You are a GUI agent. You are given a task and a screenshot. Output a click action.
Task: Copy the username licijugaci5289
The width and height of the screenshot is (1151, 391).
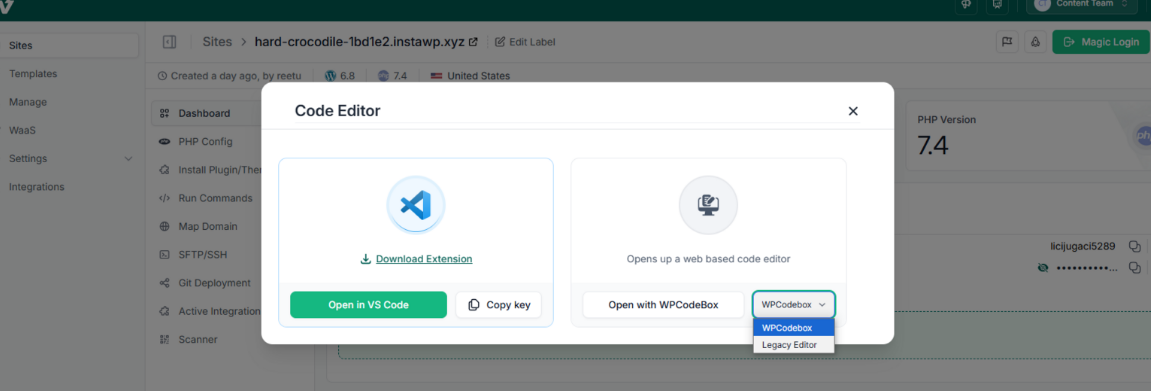point(1134,246)
